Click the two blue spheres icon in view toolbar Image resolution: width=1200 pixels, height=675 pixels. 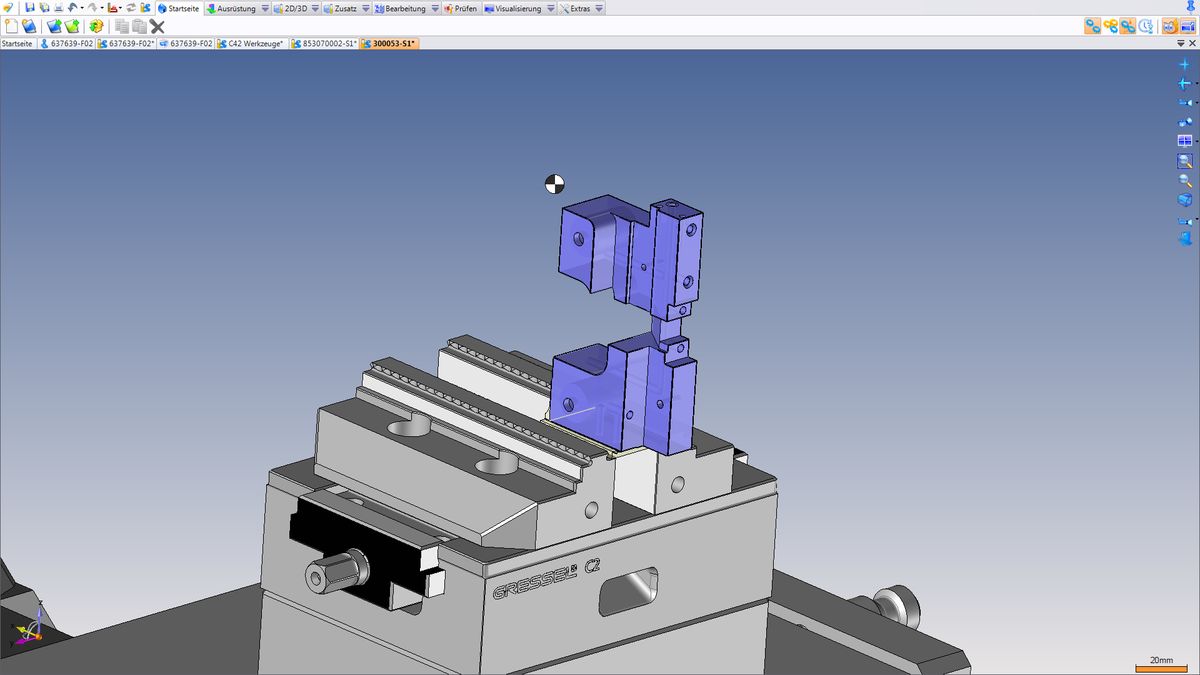[1185, 122]
